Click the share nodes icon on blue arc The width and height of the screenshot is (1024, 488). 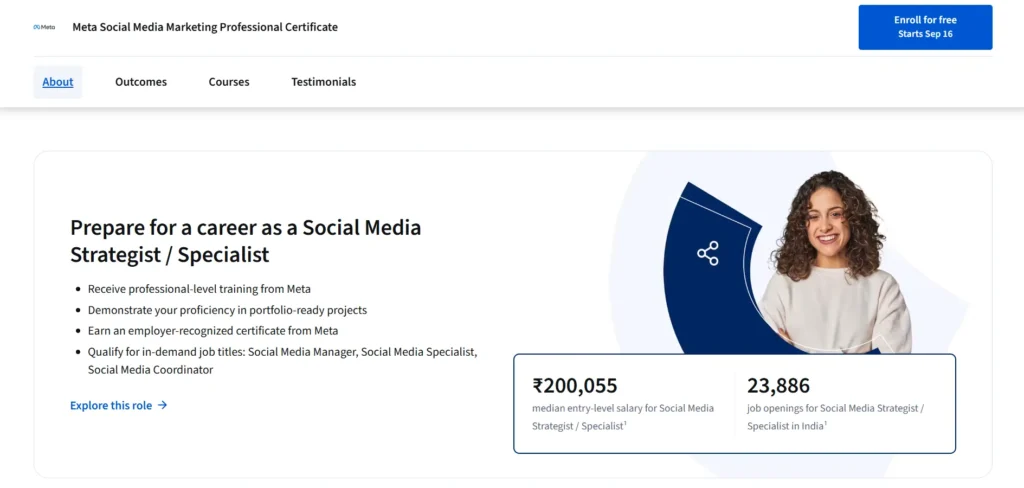coord(708,253)
